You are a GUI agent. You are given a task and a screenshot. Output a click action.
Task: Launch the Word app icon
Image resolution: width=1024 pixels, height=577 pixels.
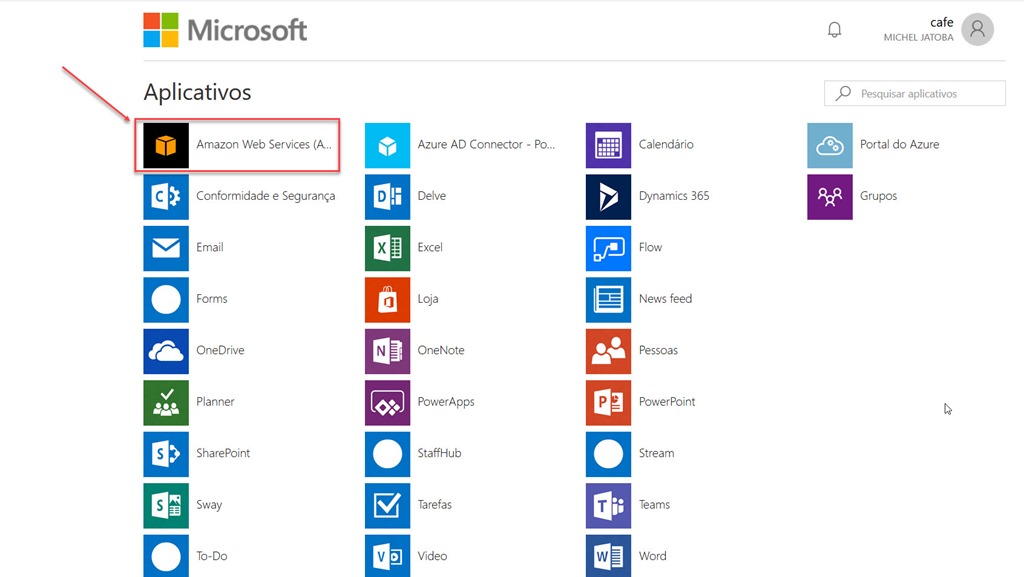[x=608, y=556]
